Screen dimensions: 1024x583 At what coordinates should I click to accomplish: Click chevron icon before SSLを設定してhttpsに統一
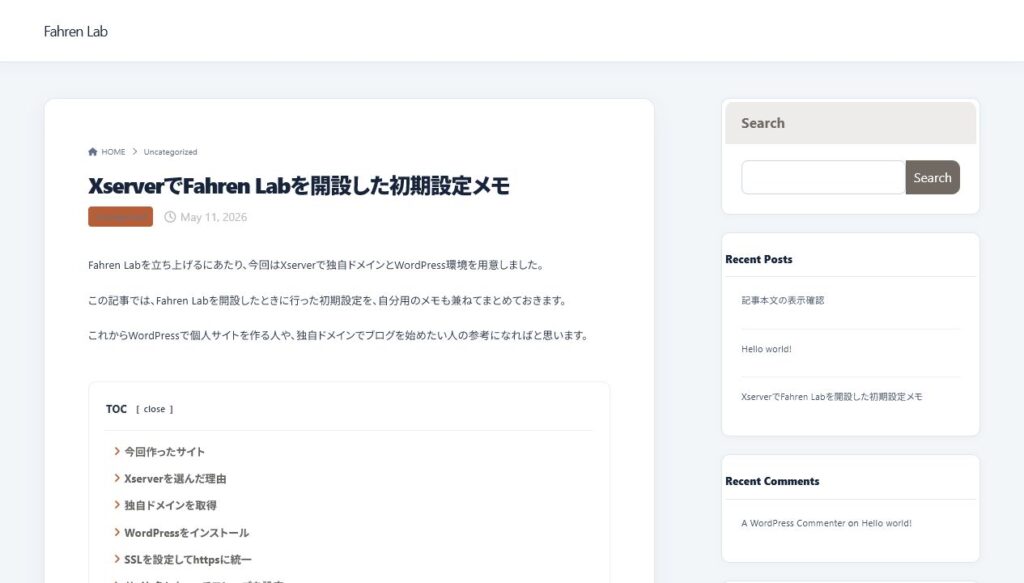click(x=117, y=559)
